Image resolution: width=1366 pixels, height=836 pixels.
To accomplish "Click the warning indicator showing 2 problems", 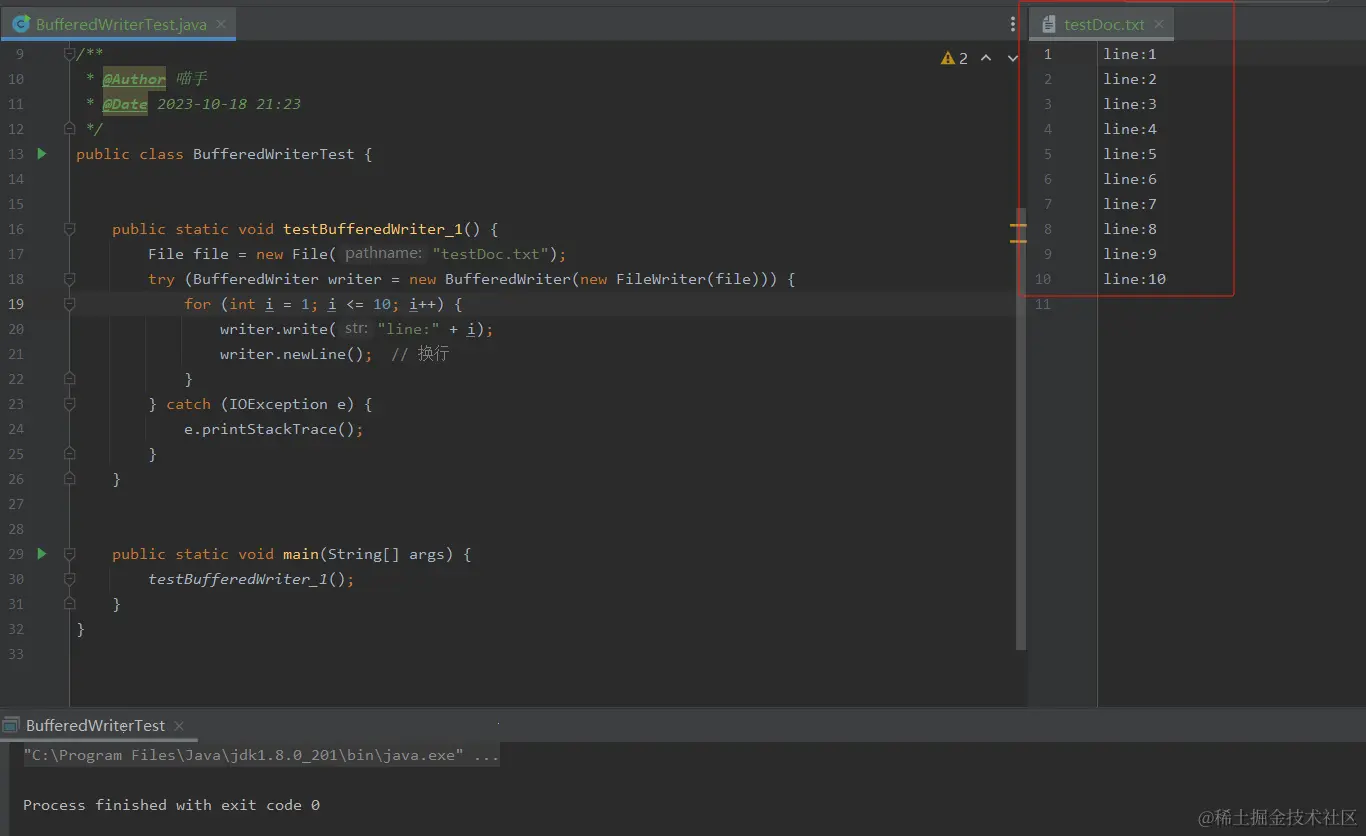I will 954,58.
